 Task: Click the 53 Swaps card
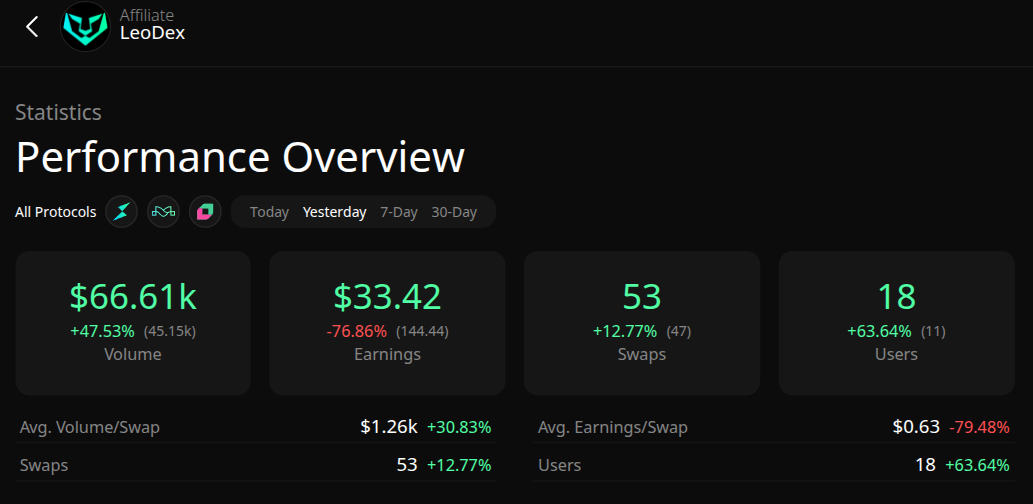tap(642, 322)
